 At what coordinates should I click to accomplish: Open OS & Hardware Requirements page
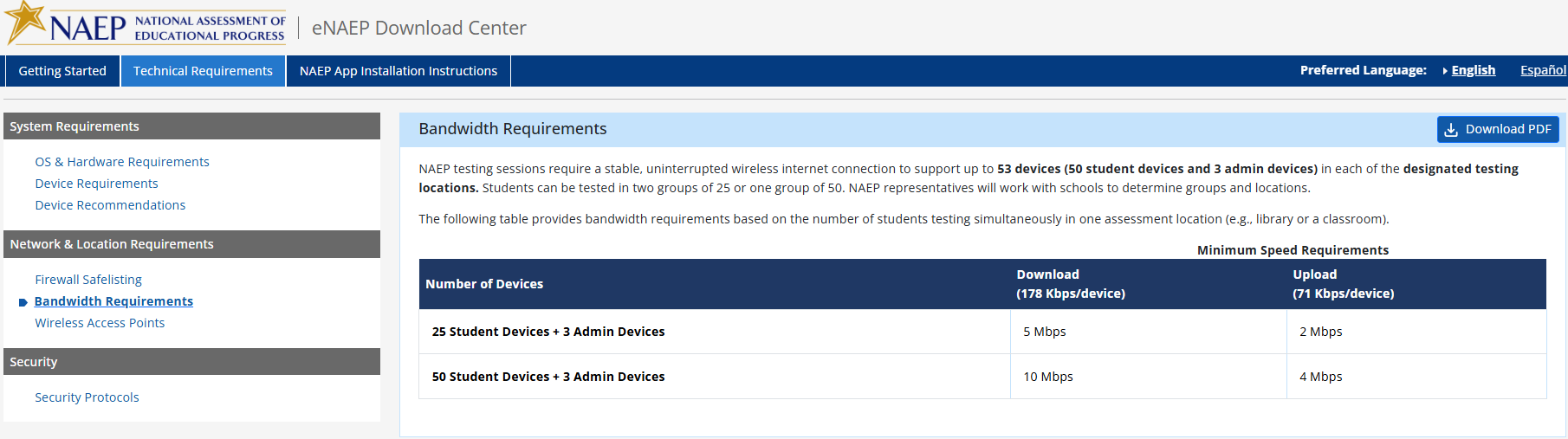[122, 162]
